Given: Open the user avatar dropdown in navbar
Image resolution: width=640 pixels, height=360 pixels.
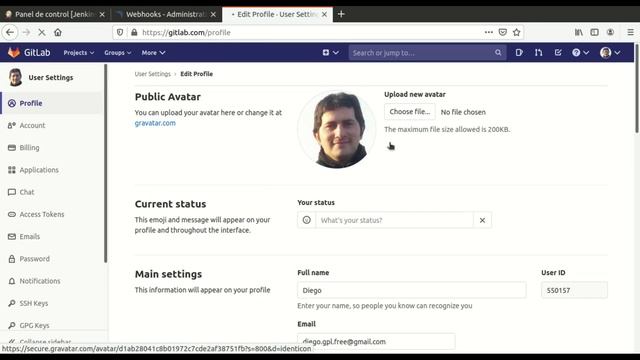Looking at the screenshot, I should click(x=610, y=53).
